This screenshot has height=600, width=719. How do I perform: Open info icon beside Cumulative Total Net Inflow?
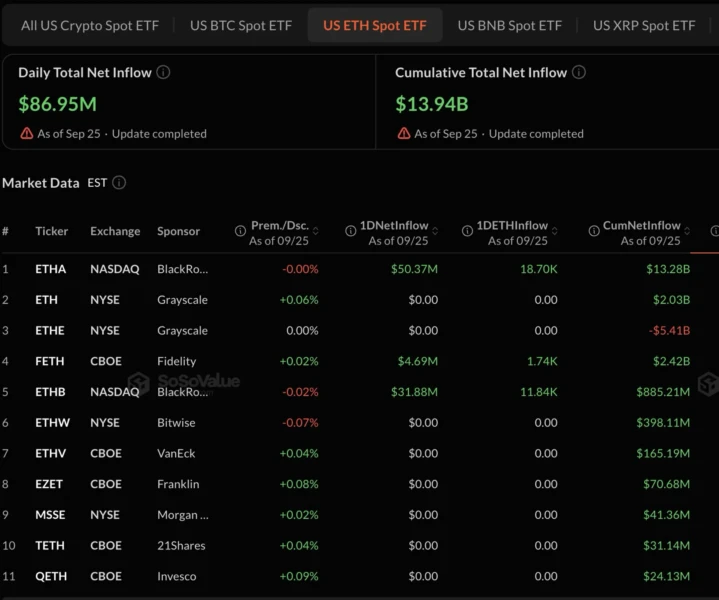[579, 72]
